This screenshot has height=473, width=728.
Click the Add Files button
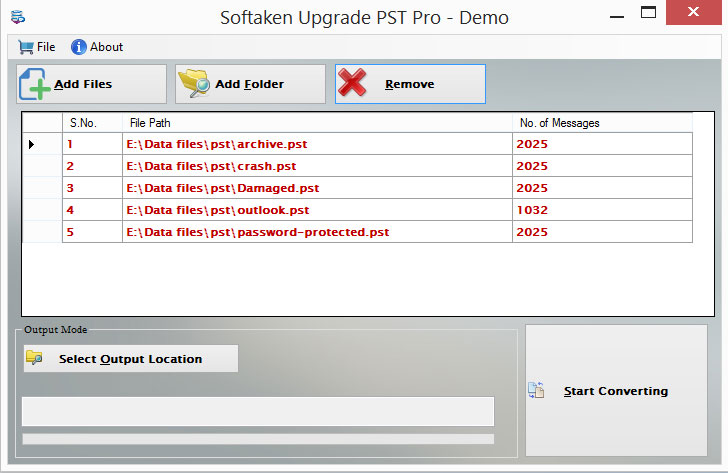click(x=91, y=84)
